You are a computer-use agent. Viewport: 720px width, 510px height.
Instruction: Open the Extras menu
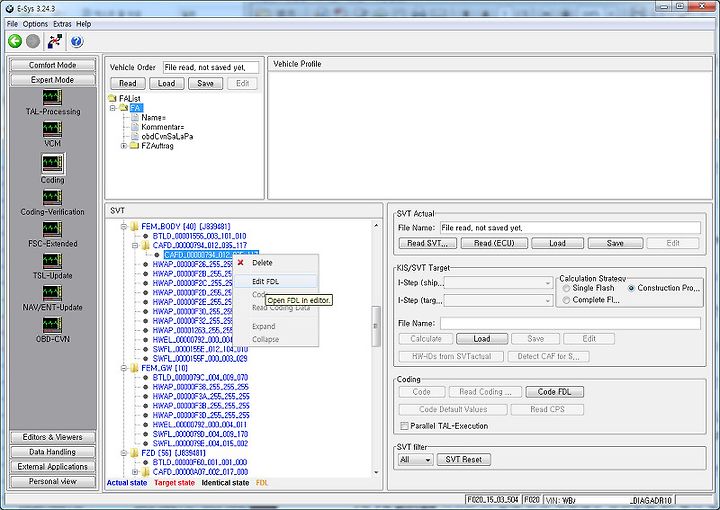click(x=62, y=24)
